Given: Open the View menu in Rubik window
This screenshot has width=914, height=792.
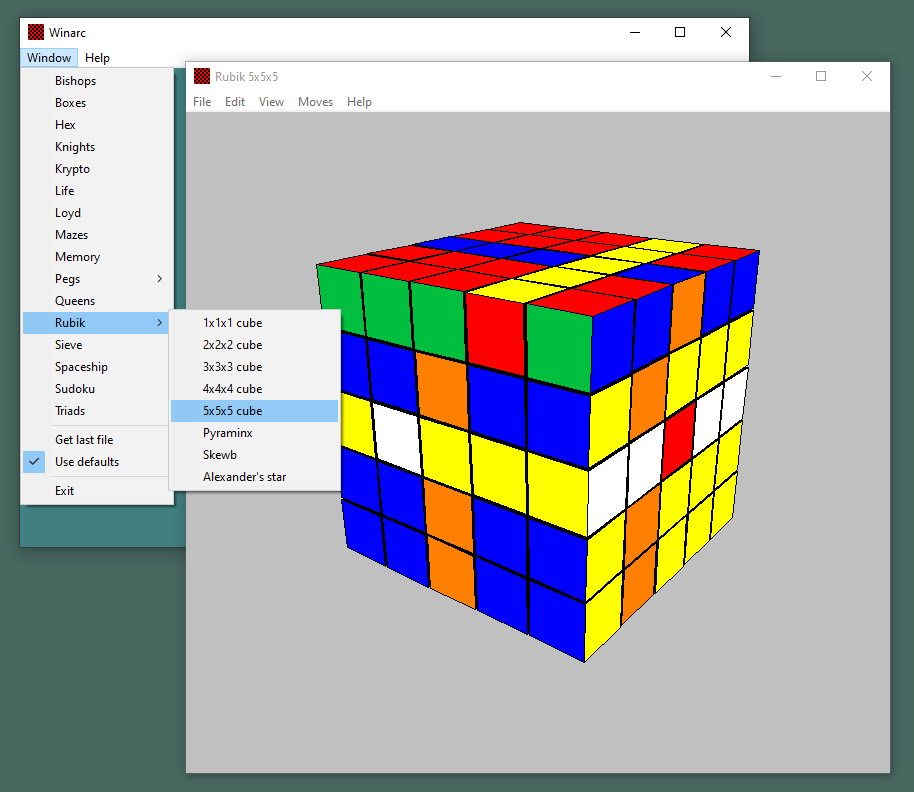Looking at the screenshot, I should pyautogui.click(x=272, y=102).
